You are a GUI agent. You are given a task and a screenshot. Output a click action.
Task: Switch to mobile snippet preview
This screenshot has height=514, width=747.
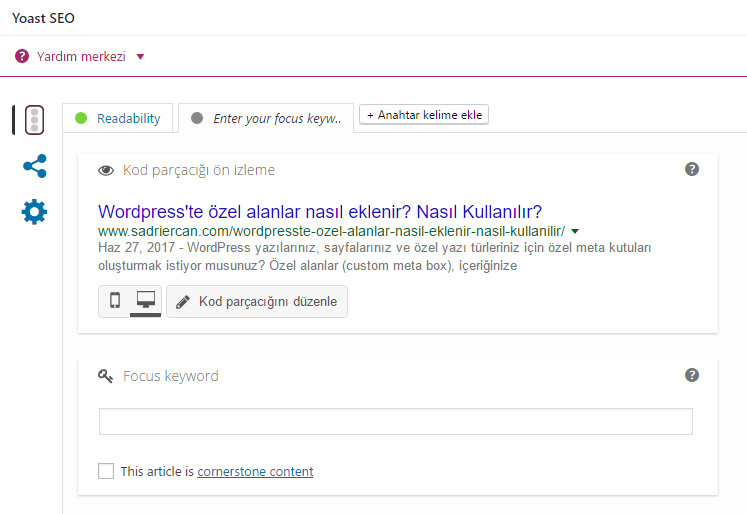click(x=115, y=301)
